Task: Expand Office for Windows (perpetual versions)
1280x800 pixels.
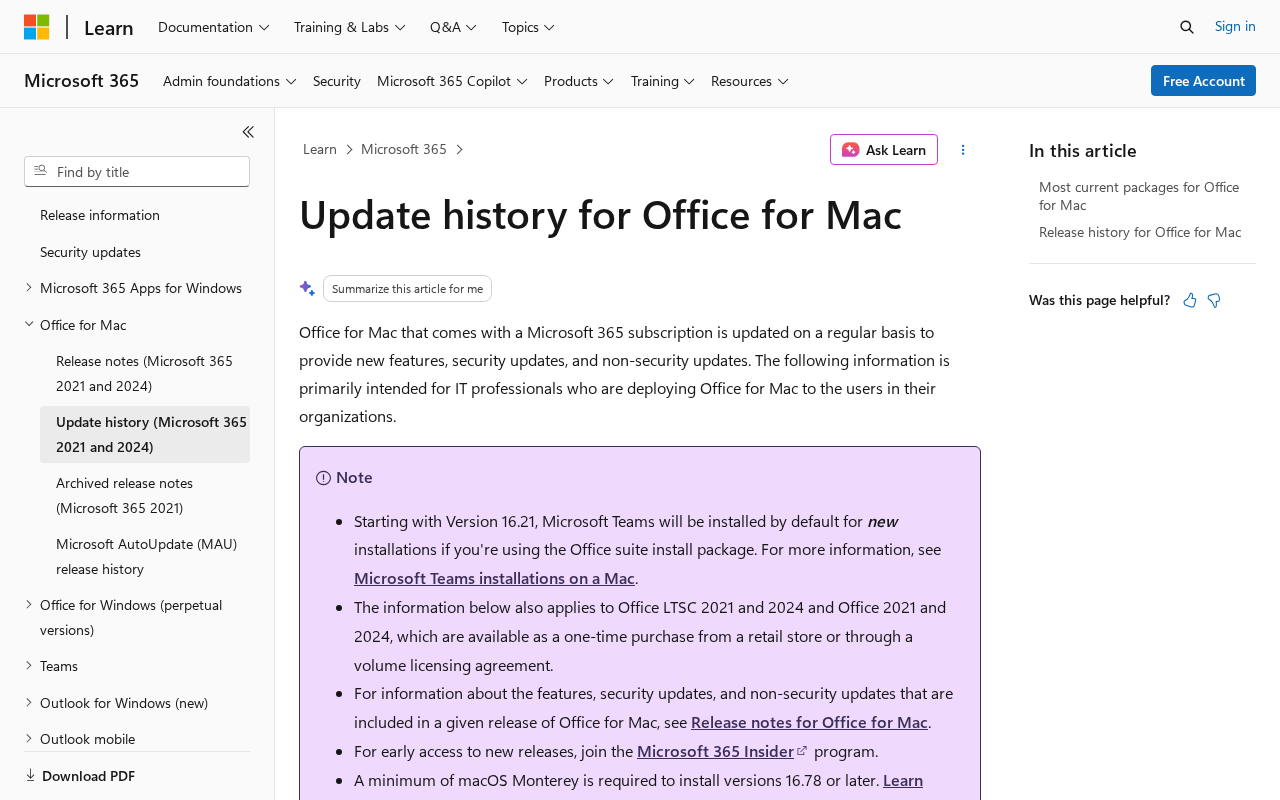Action: point(29,605)
